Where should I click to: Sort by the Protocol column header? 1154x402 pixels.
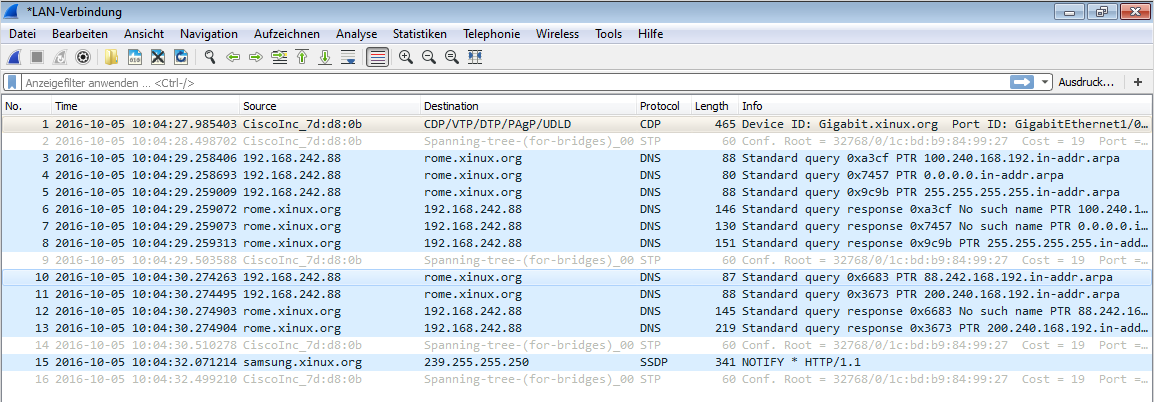[x=664, y=106]
